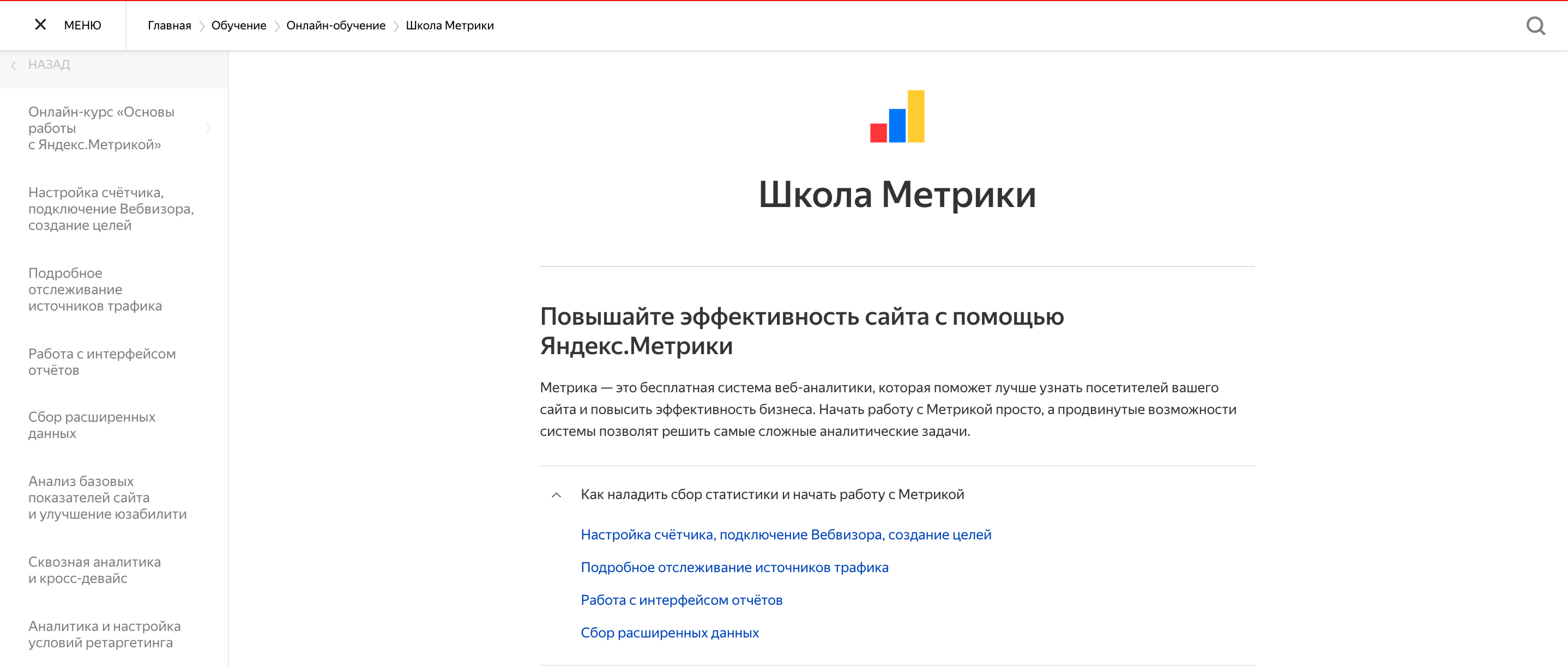The image size is (1568, 668).
Task: Select sidebar item Работа с интерфейсом отчётов
Action: tap(101, 362)
